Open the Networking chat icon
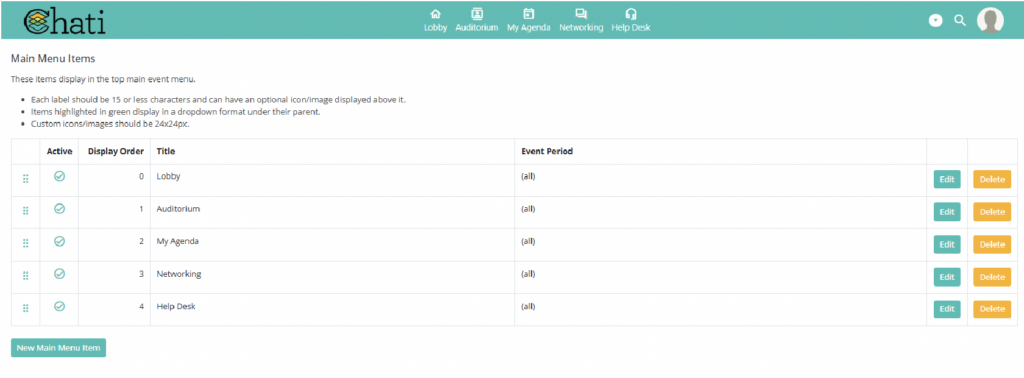Screen dimensions: 1024x378 (581, 14)
